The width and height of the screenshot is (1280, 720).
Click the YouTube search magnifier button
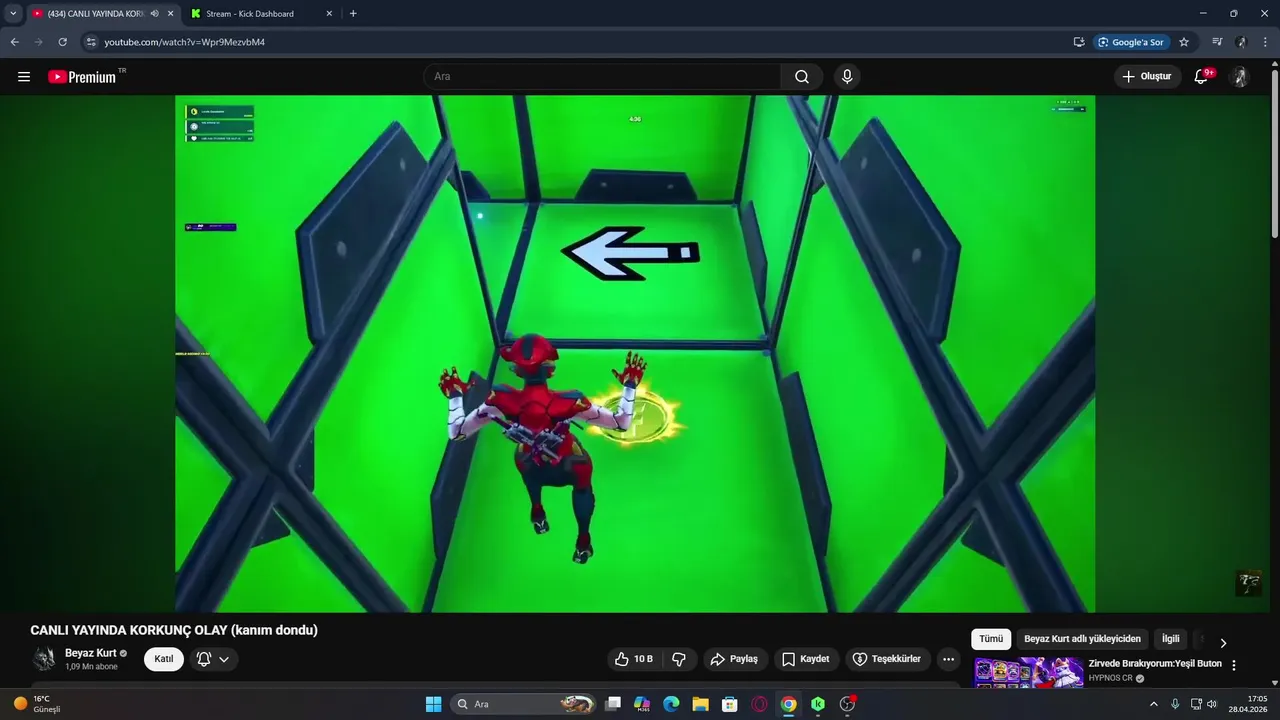tap(802, 77)
